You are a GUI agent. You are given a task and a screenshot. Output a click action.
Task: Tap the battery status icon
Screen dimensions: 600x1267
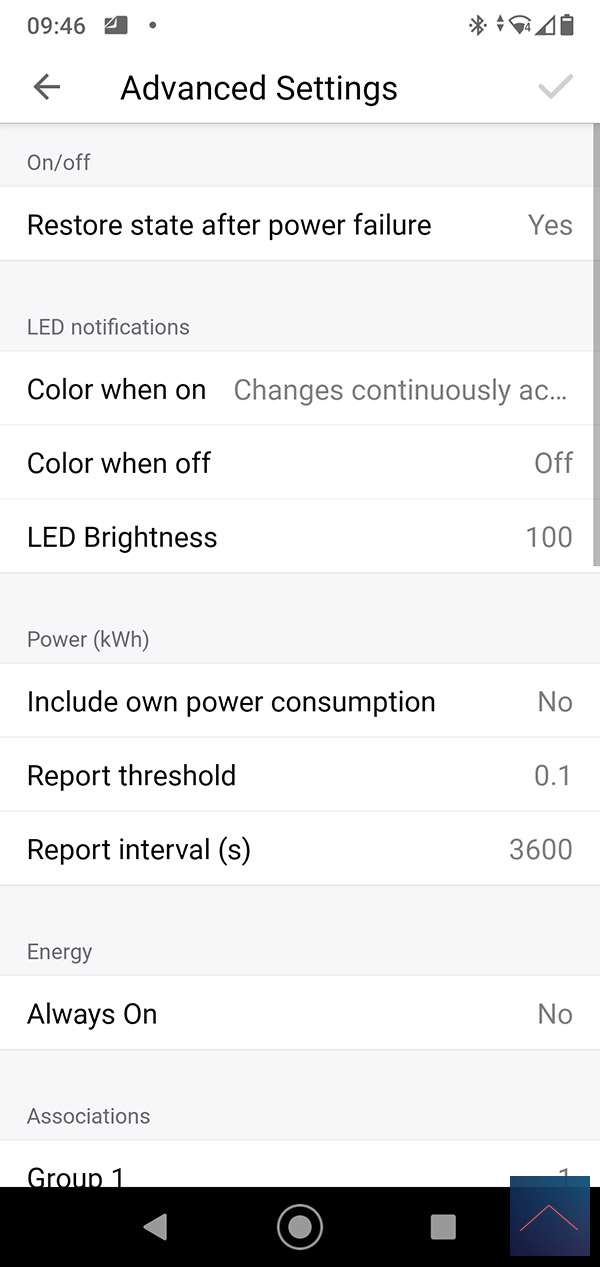point(568,25)
